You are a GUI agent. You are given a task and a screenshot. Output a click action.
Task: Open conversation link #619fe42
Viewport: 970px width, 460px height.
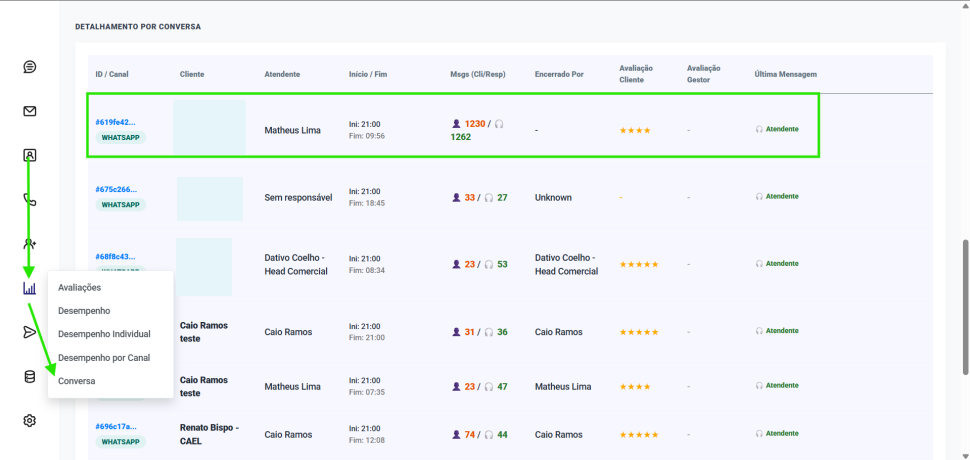click(x=115, y=122)
